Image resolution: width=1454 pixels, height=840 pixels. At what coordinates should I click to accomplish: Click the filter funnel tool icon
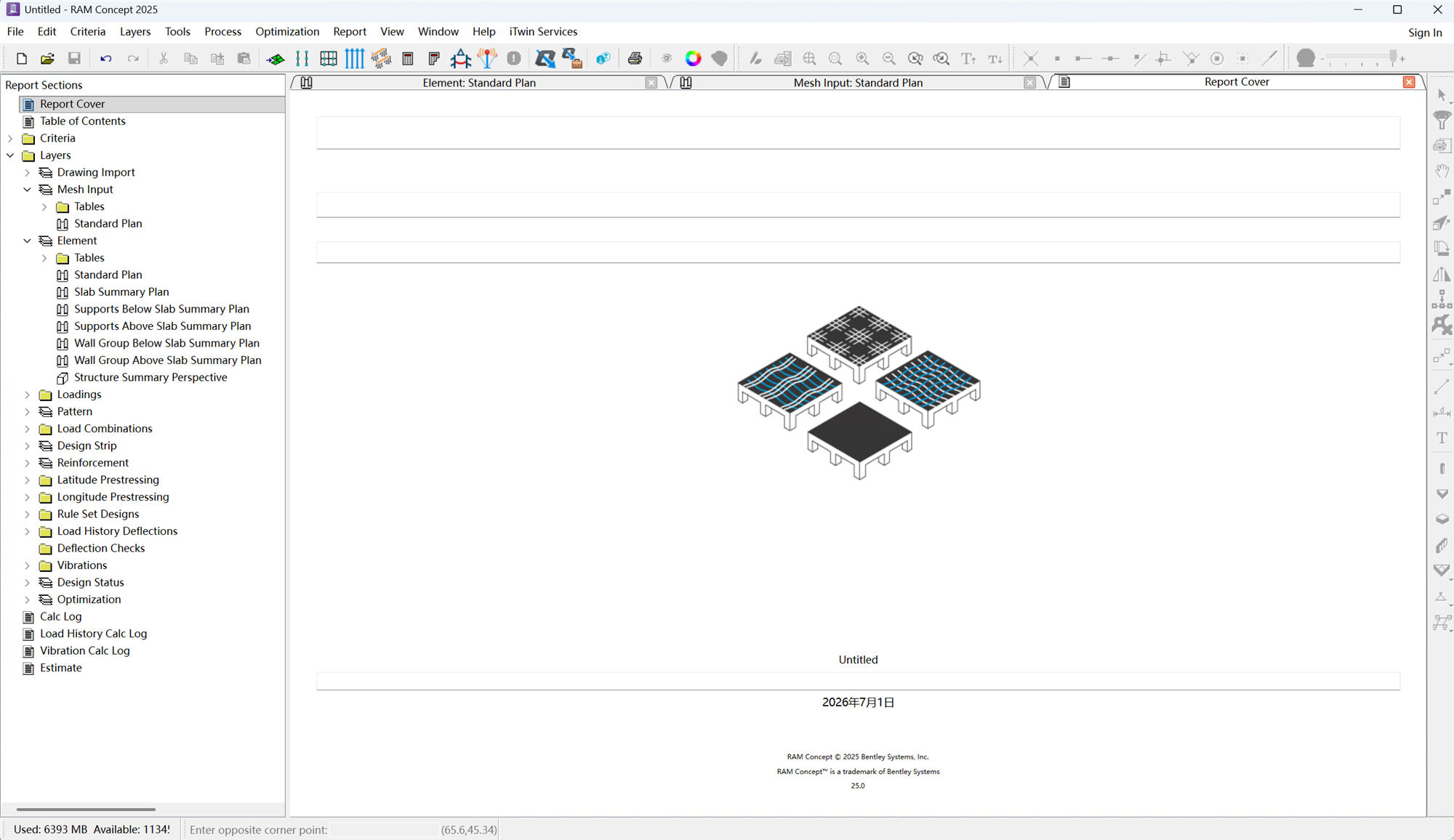pyautogui.click(x=1442, y=120)
